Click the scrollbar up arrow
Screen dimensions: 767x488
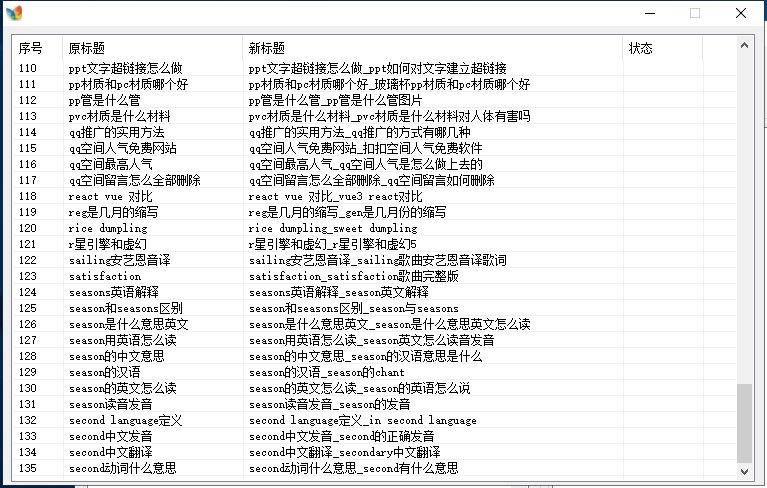click(x=744, y=45)
